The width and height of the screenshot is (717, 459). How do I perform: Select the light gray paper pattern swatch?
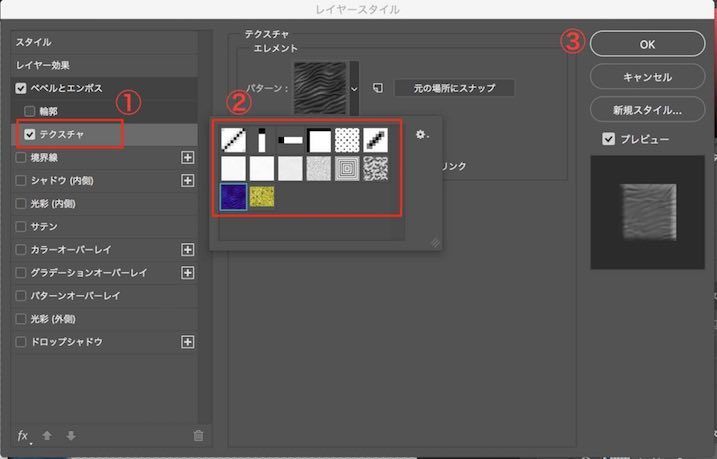tap(290, 168)
